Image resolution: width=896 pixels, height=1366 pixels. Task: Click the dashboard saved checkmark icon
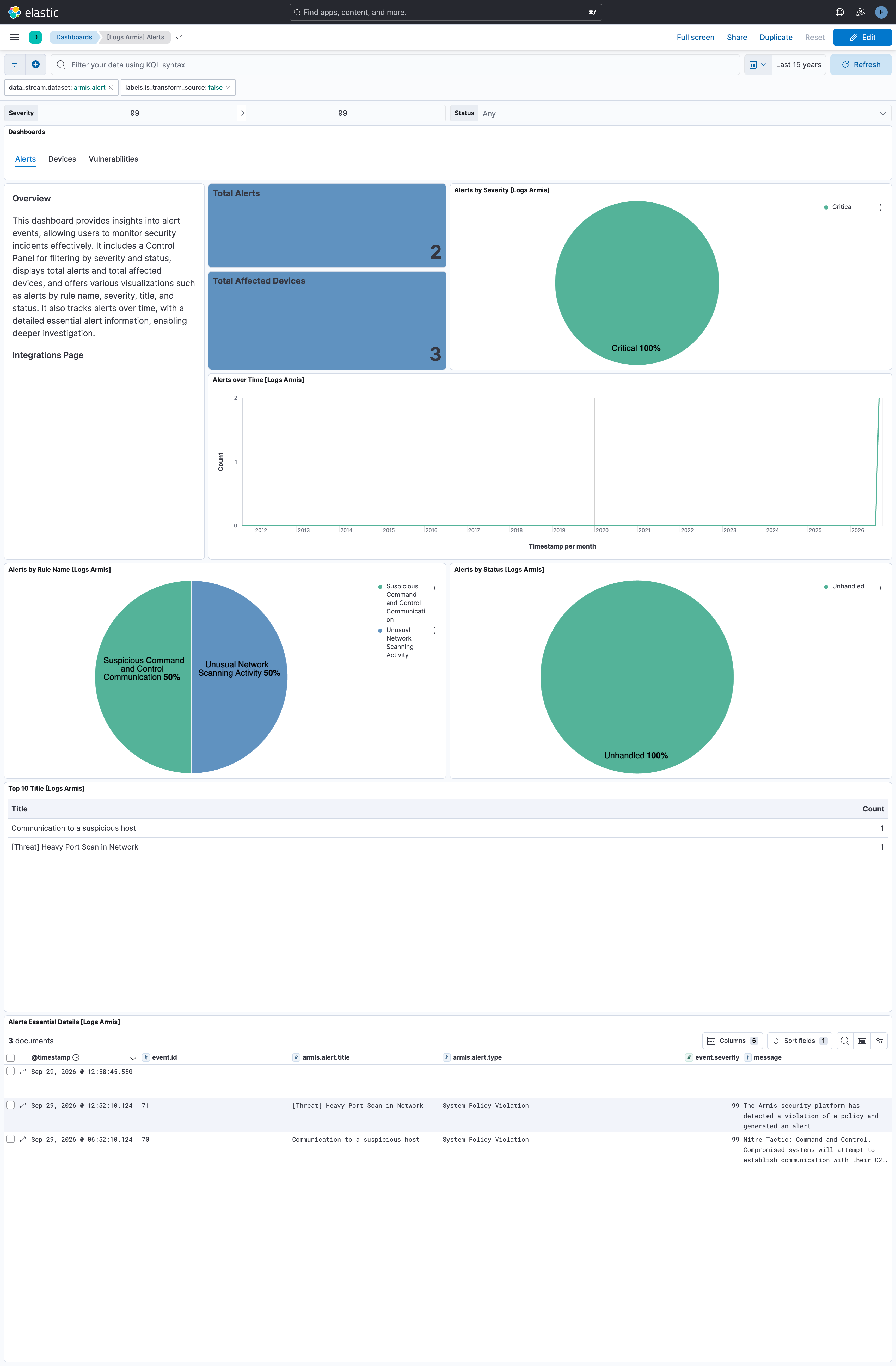click(179, 37)
